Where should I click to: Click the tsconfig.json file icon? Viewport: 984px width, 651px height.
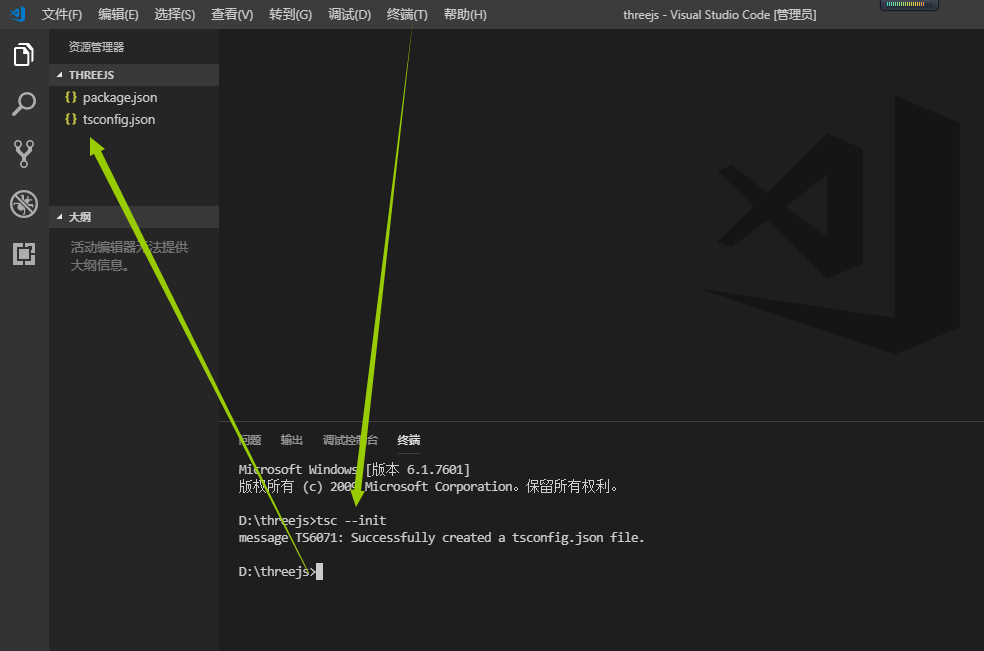click(x=69, y=119)
